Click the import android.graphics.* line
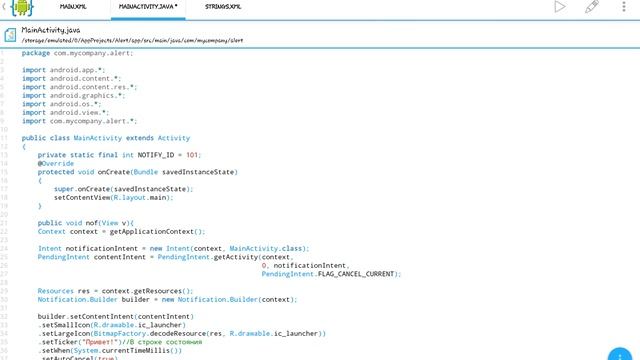The image size is (640, 360). point(73,96)
